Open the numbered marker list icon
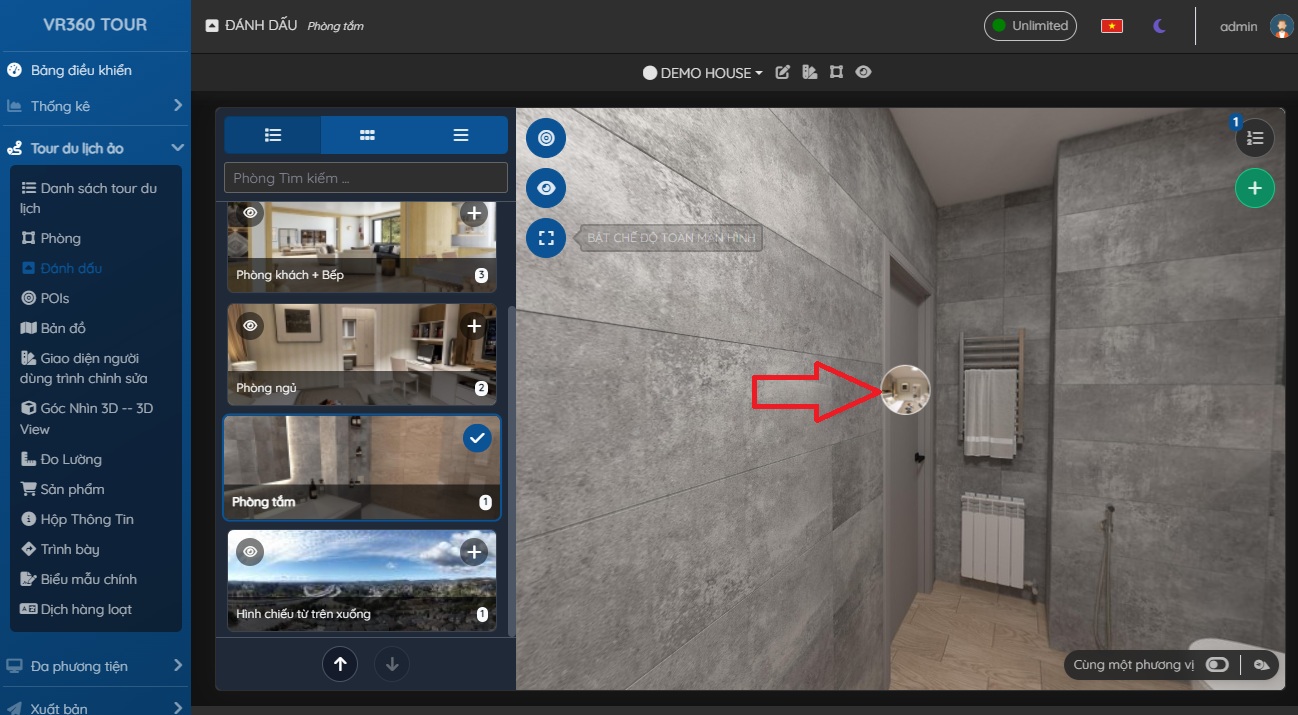This screenshot has height=715, width=1298. pos(1255,138)
